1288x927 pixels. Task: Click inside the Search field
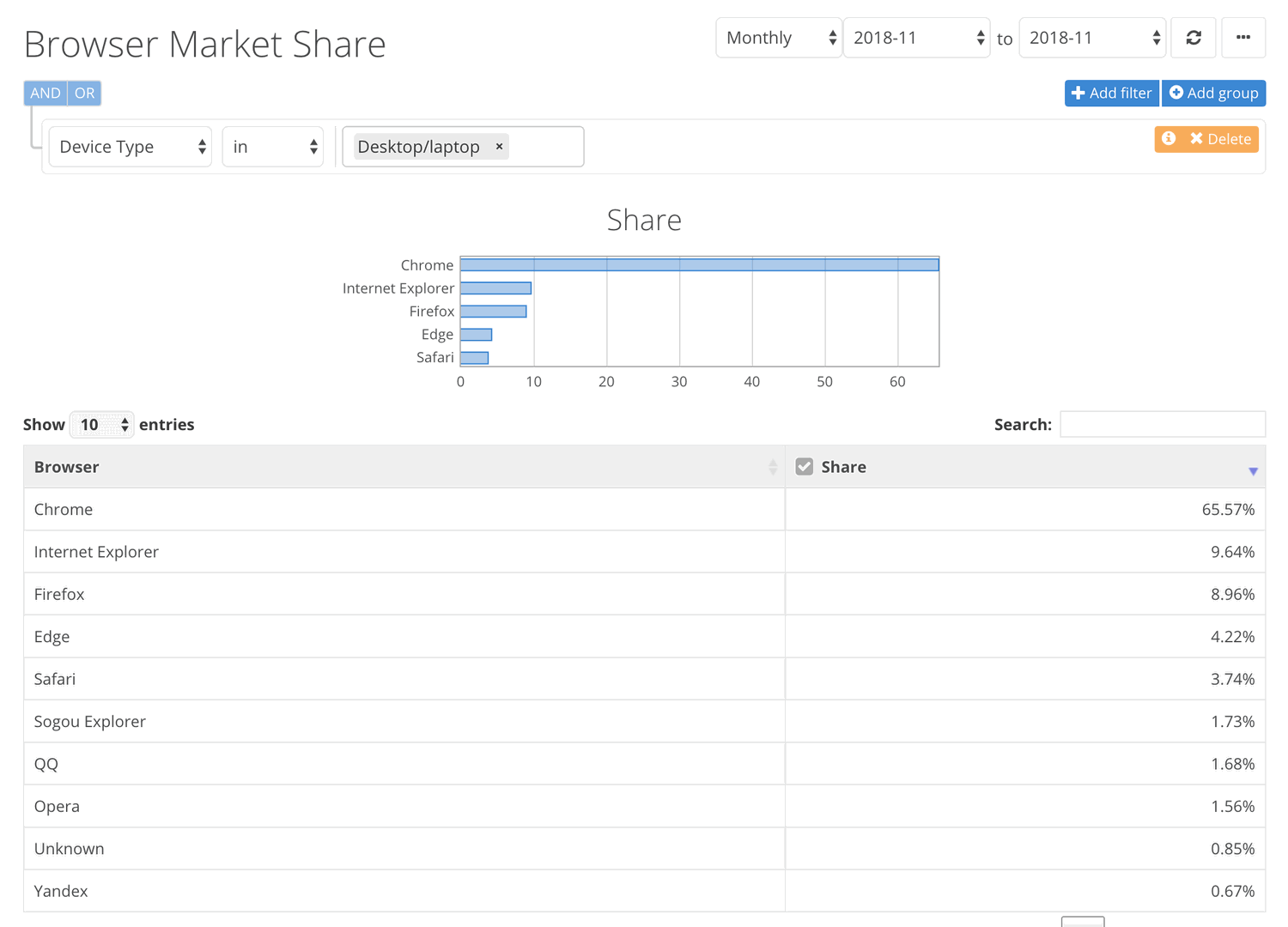click(x=1163, y=423)
